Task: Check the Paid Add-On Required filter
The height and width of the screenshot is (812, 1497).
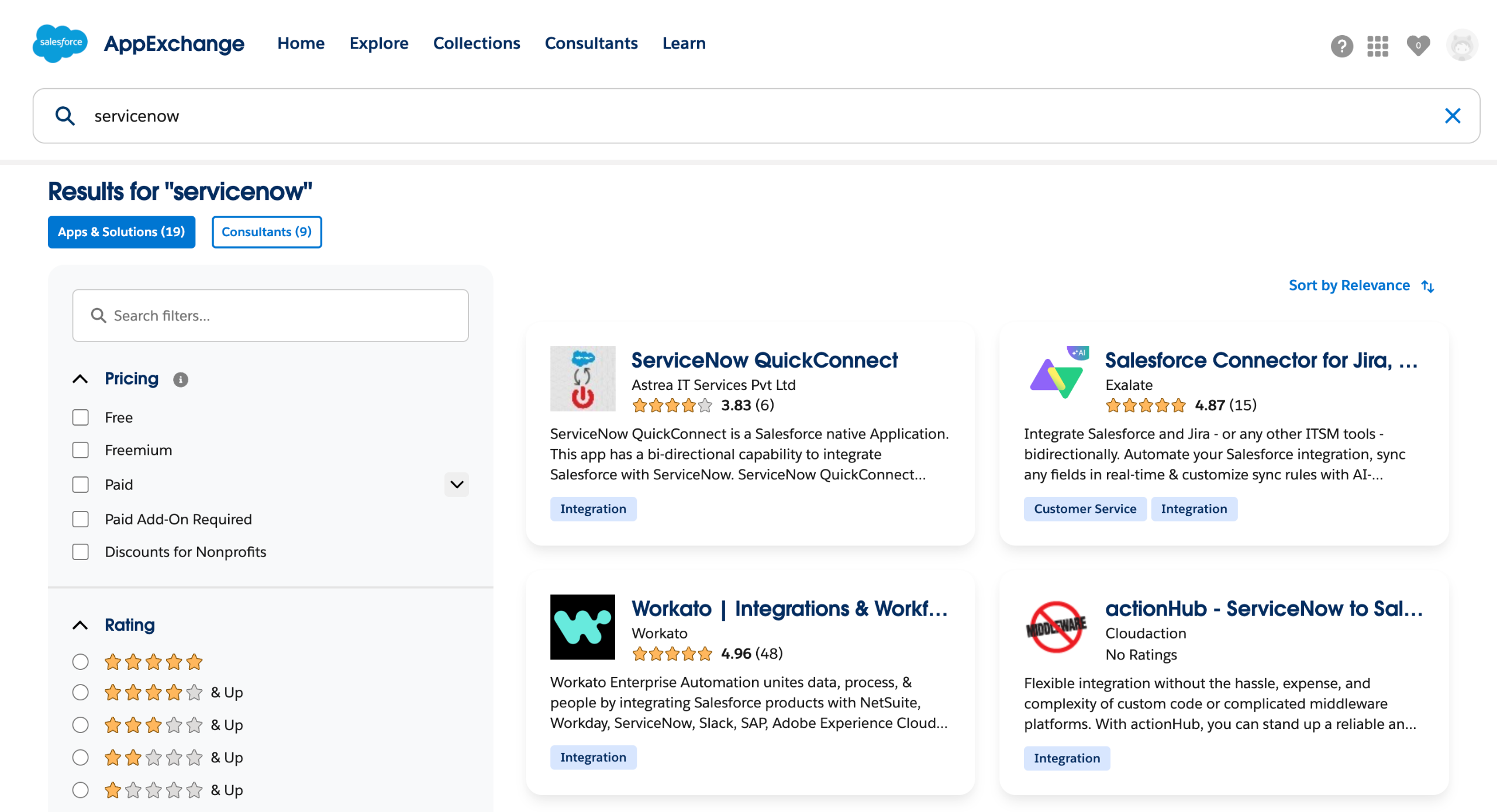Action: click(80, 519)
